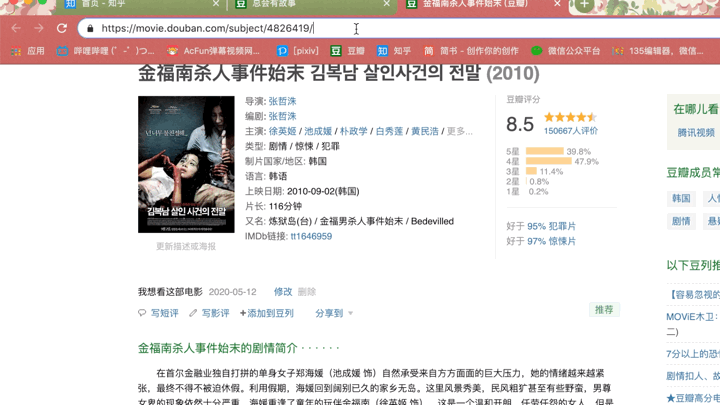This screenshot has width=720, height=405.
Task: Open 97% 惊悚片 comparison link
Action: pyautogui.click(x=551, y=241)
